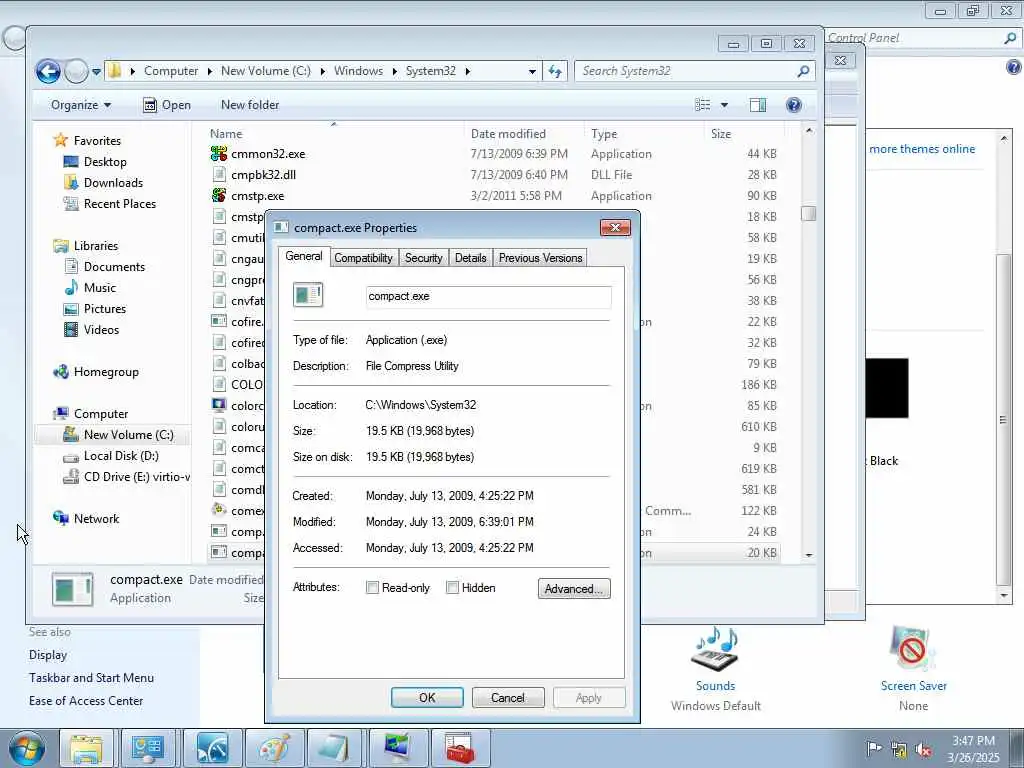The width and height of the screenshot is (1024, 768).
Task: Click OK in Properties dialog
Action: tap(427, 697)
